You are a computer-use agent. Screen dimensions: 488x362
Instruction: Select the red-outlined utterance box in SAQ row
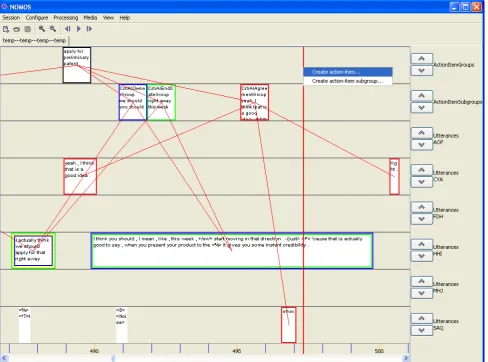288,325
